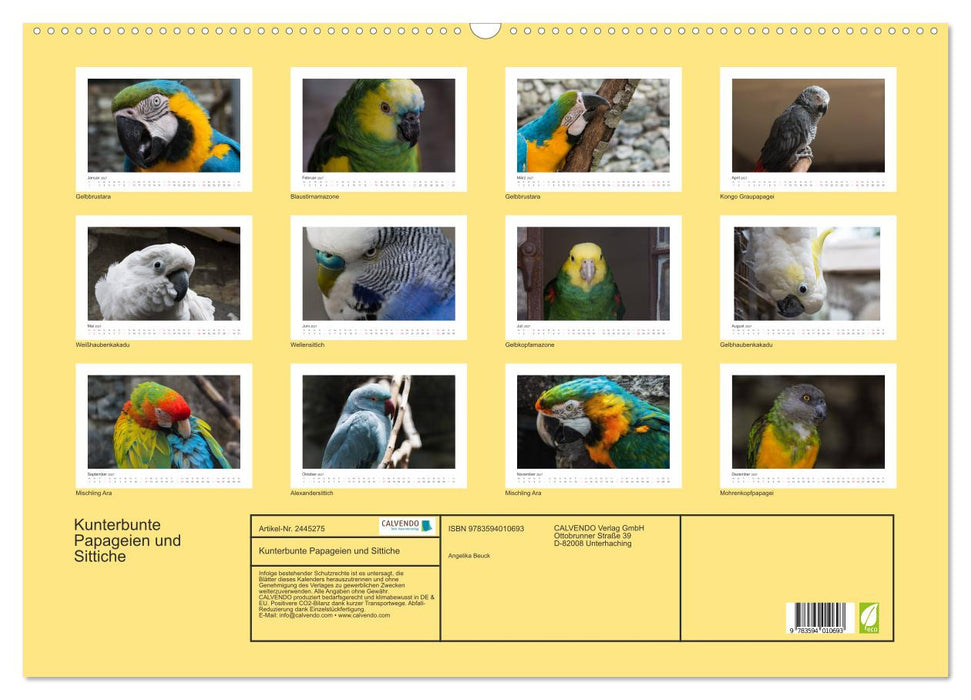Open the September Mischling Ara photo

[x=164, y=422]
